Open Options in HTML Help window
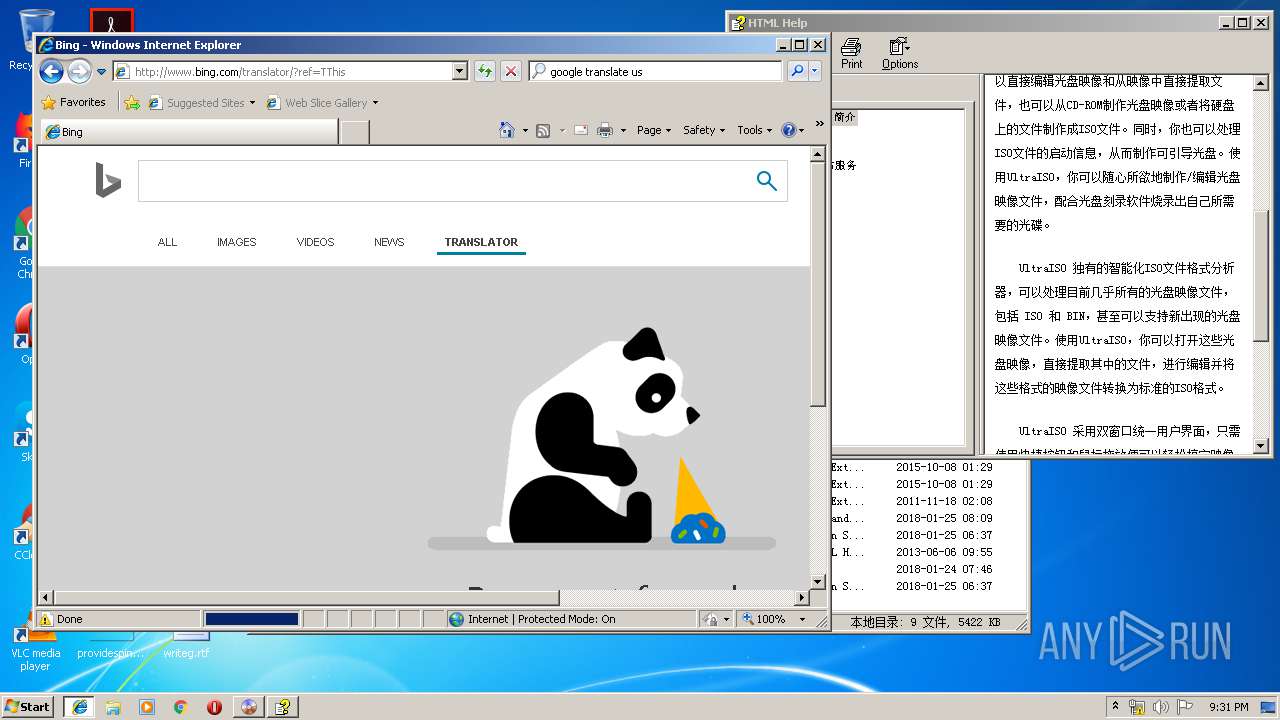1280x720 pixels. (900, 54)
